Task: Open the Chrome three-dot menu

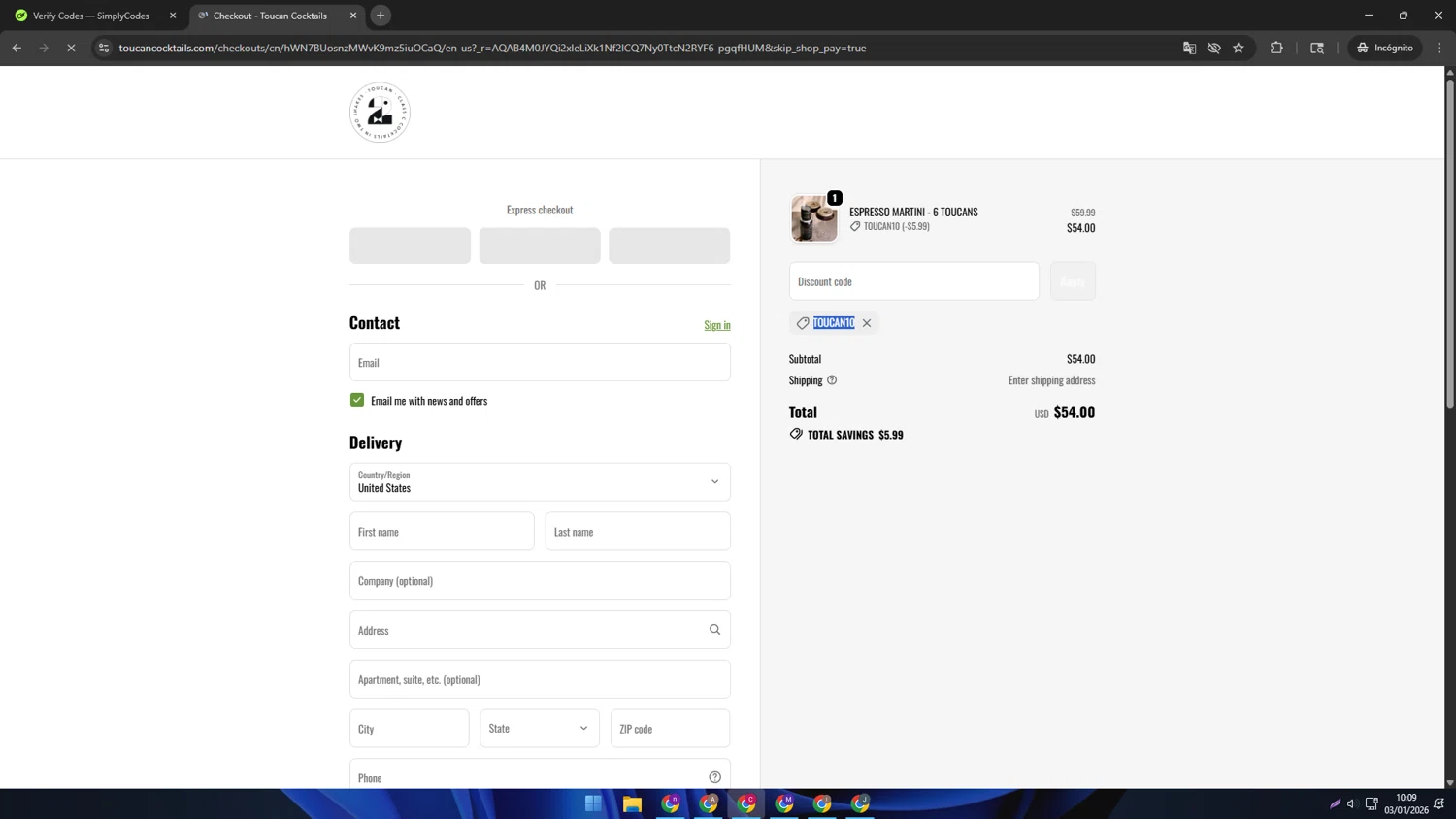Action: [x=1439, y=48]
